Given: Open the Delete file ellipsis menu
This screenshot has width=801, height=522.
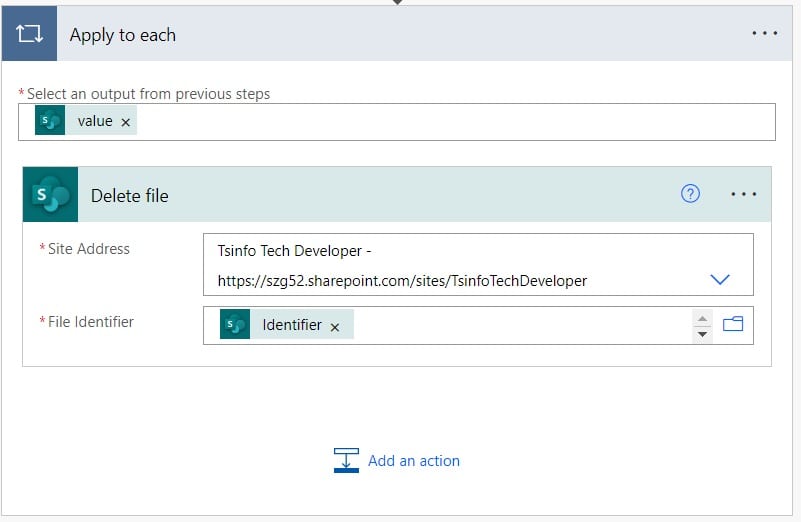Looking at the screenshot, I should pyautogui.click(x=743, y=194).
